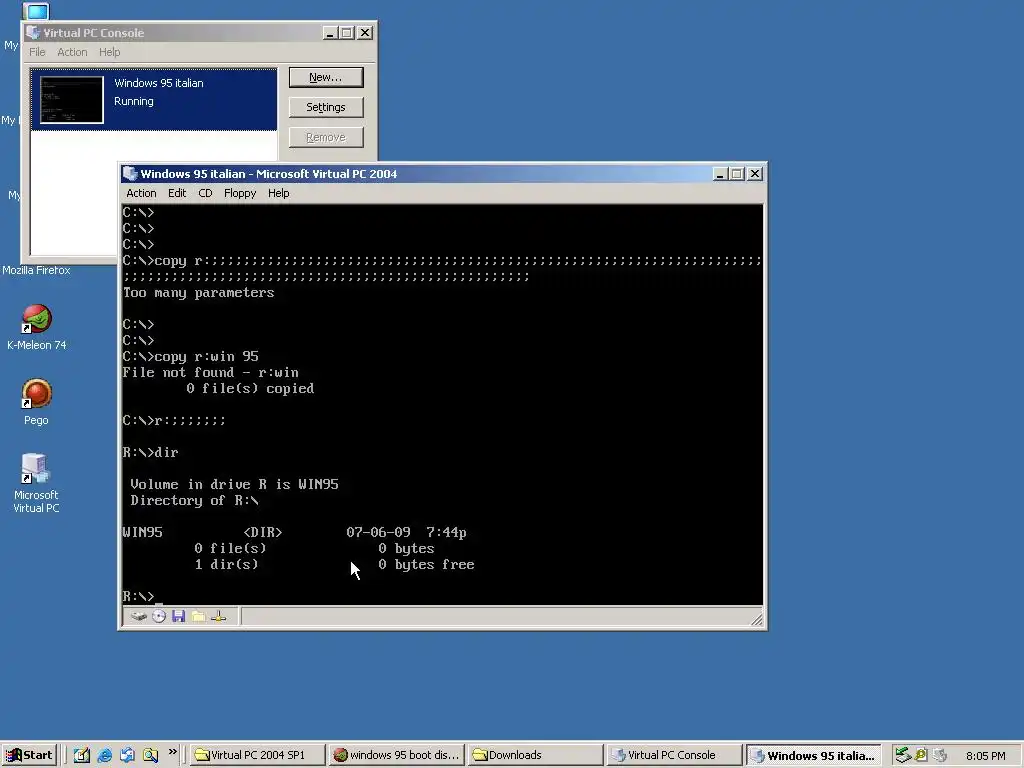Launch Internet Explorer from Quick Launch
This screenshot has height=768, width=1024.
[104, 755]
